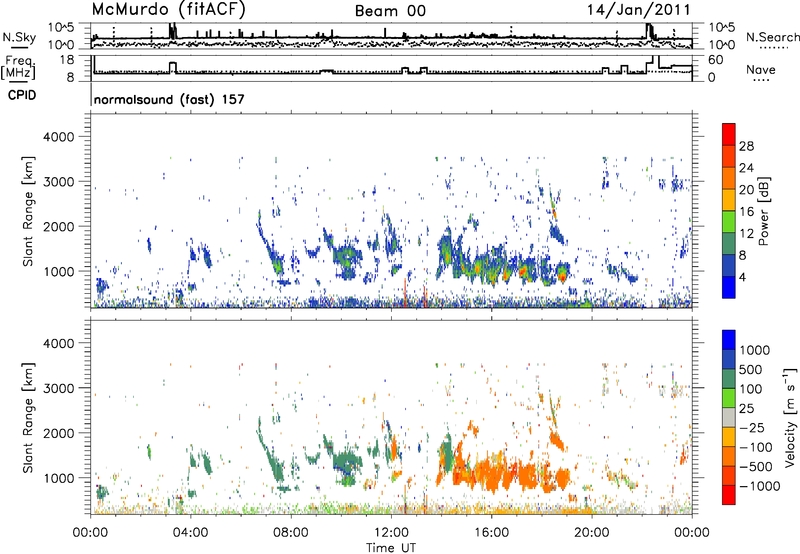The height and width of the screenshot is (554, 800).
Task: Click the 'N.Search' legend label
Action: (x=772, y=37)
